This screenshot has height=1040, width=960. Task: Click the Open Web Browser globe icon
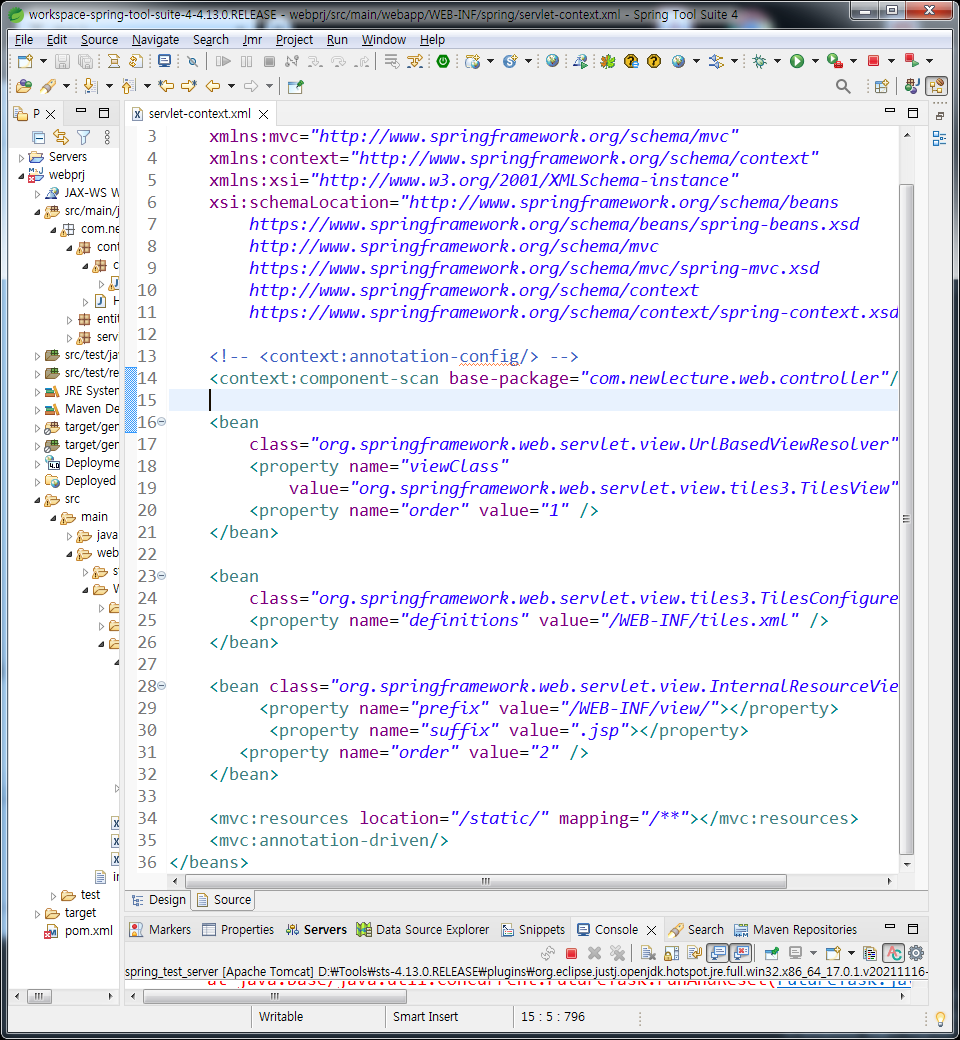coord(552,62)
